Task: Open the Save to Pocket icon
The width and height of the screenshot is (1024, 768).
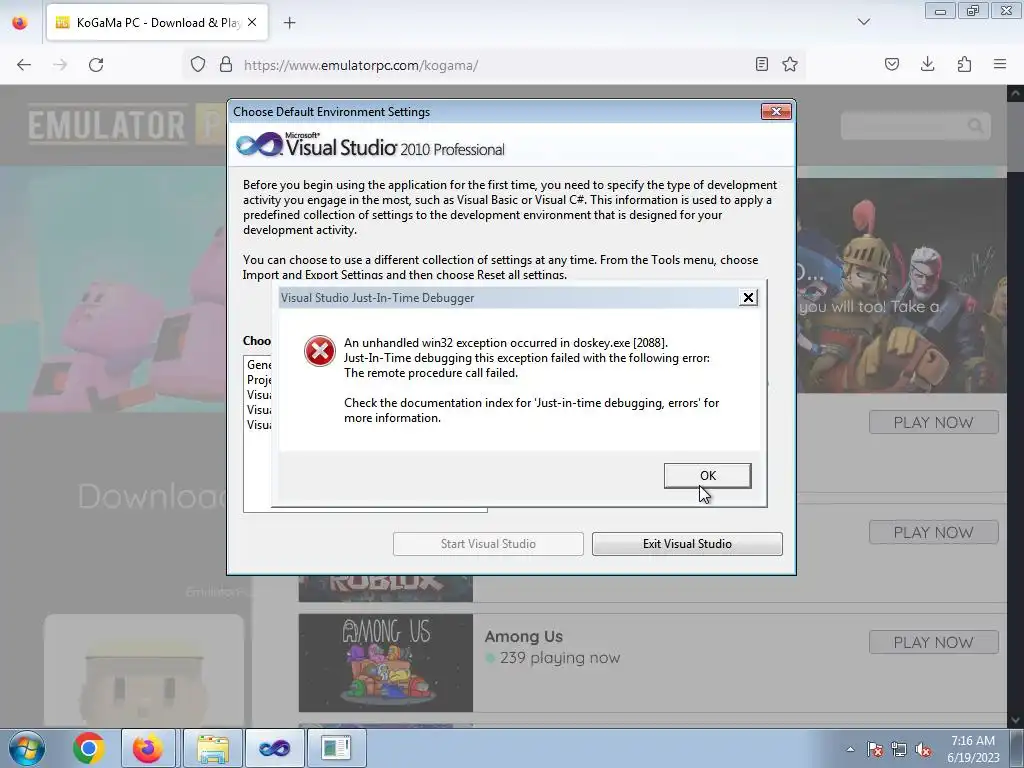Action: pyautogui.click(x=892, y=64)
